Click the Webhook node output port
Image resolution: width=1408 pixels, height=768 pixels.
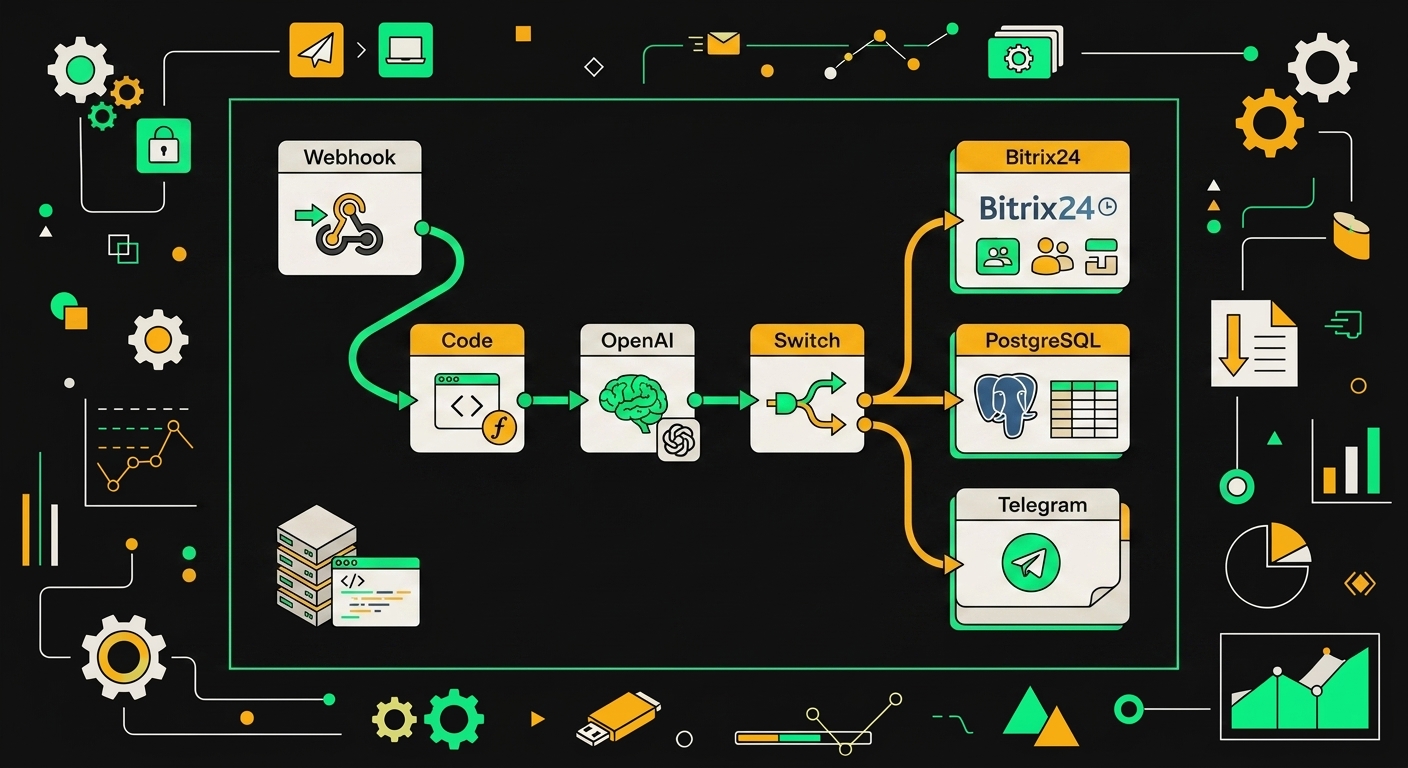(422, 229)
